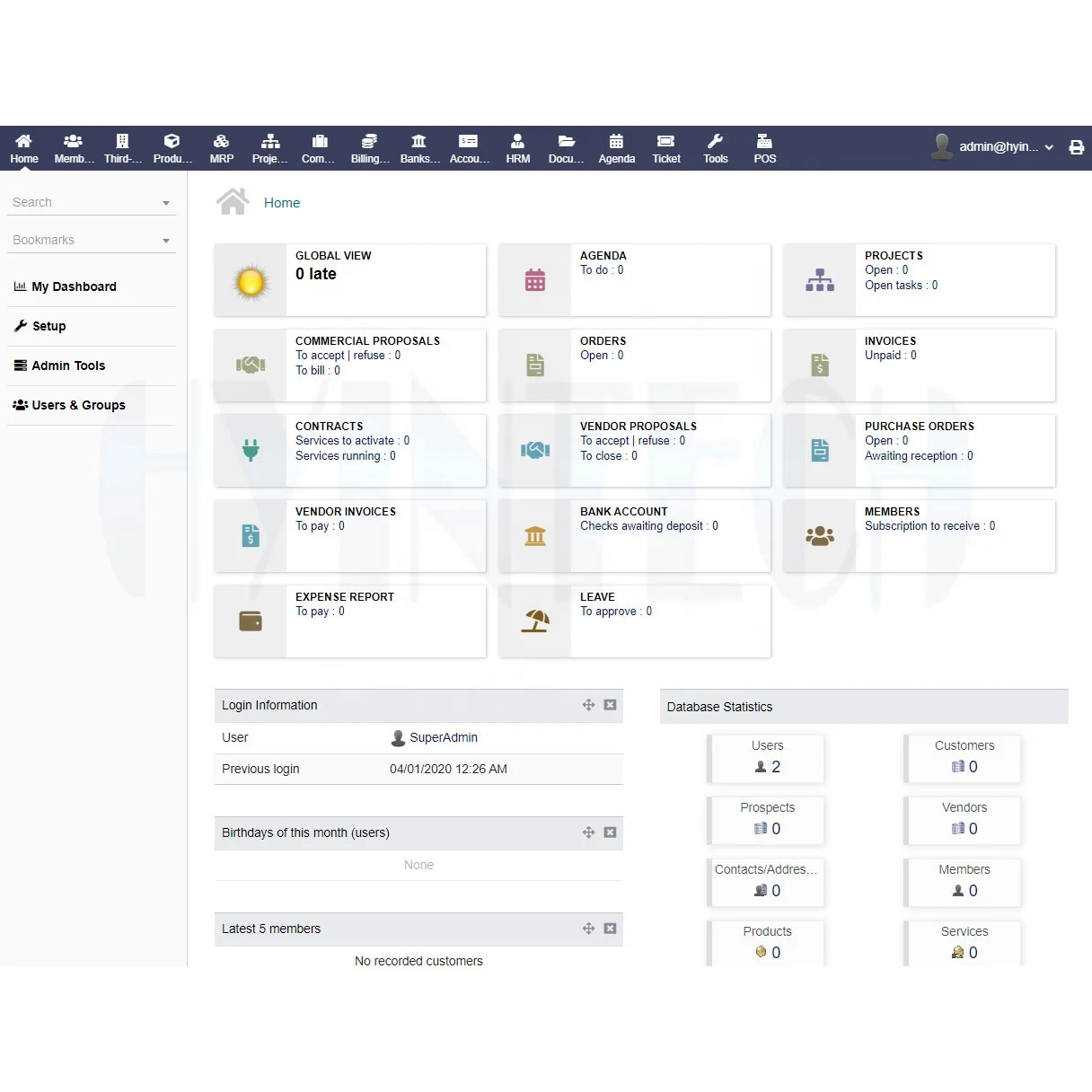Click the PURCHASE ORDERS card title

pyautogui.click(x=920, y=427)
